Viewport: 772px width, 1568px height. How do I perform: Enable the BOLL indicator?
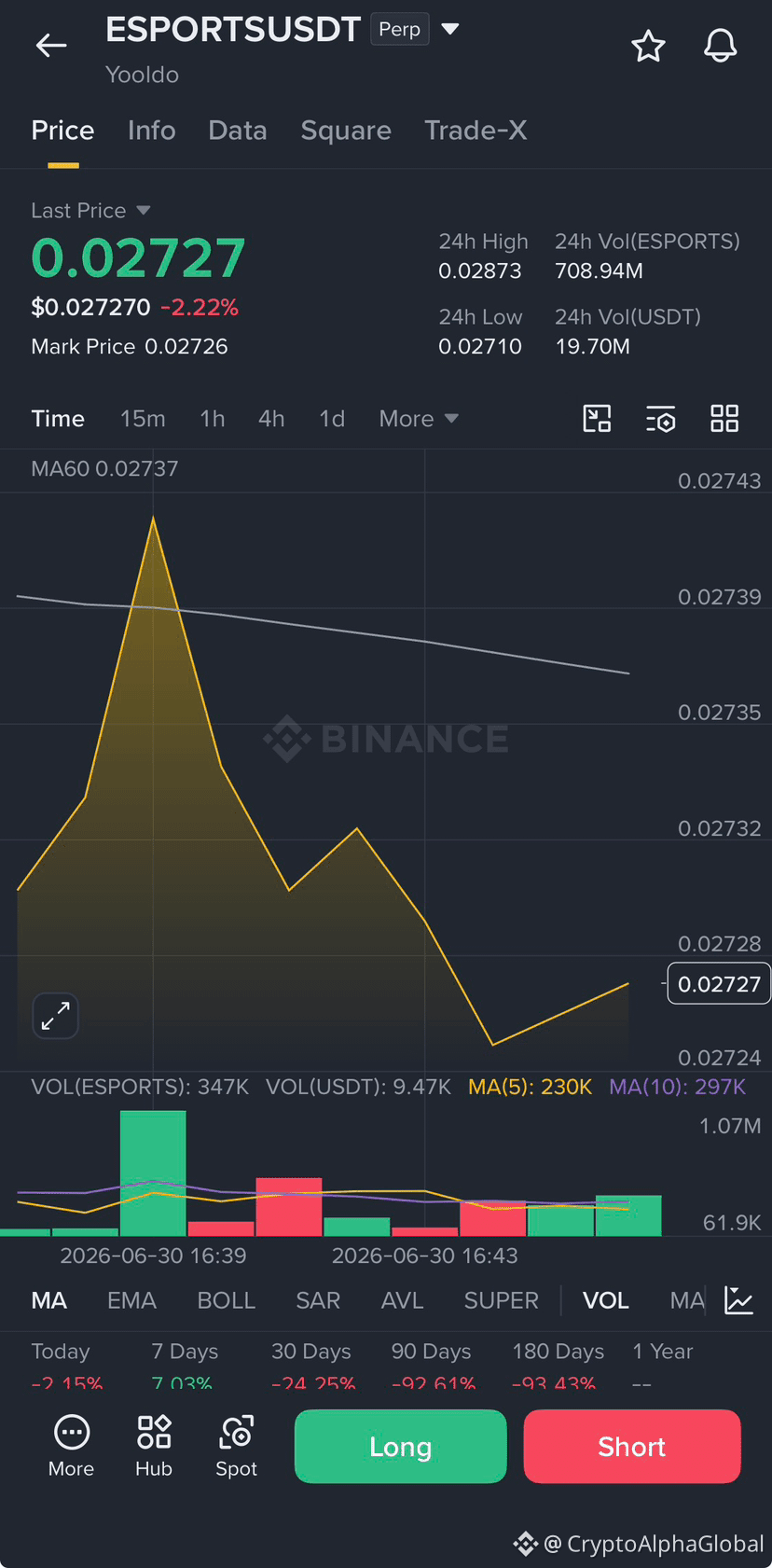[226, 1300]
